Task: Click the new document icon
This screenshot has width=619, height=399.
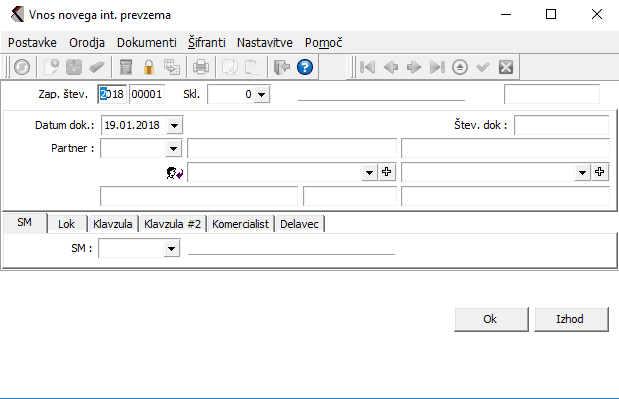Action: [x=51, y=67]
